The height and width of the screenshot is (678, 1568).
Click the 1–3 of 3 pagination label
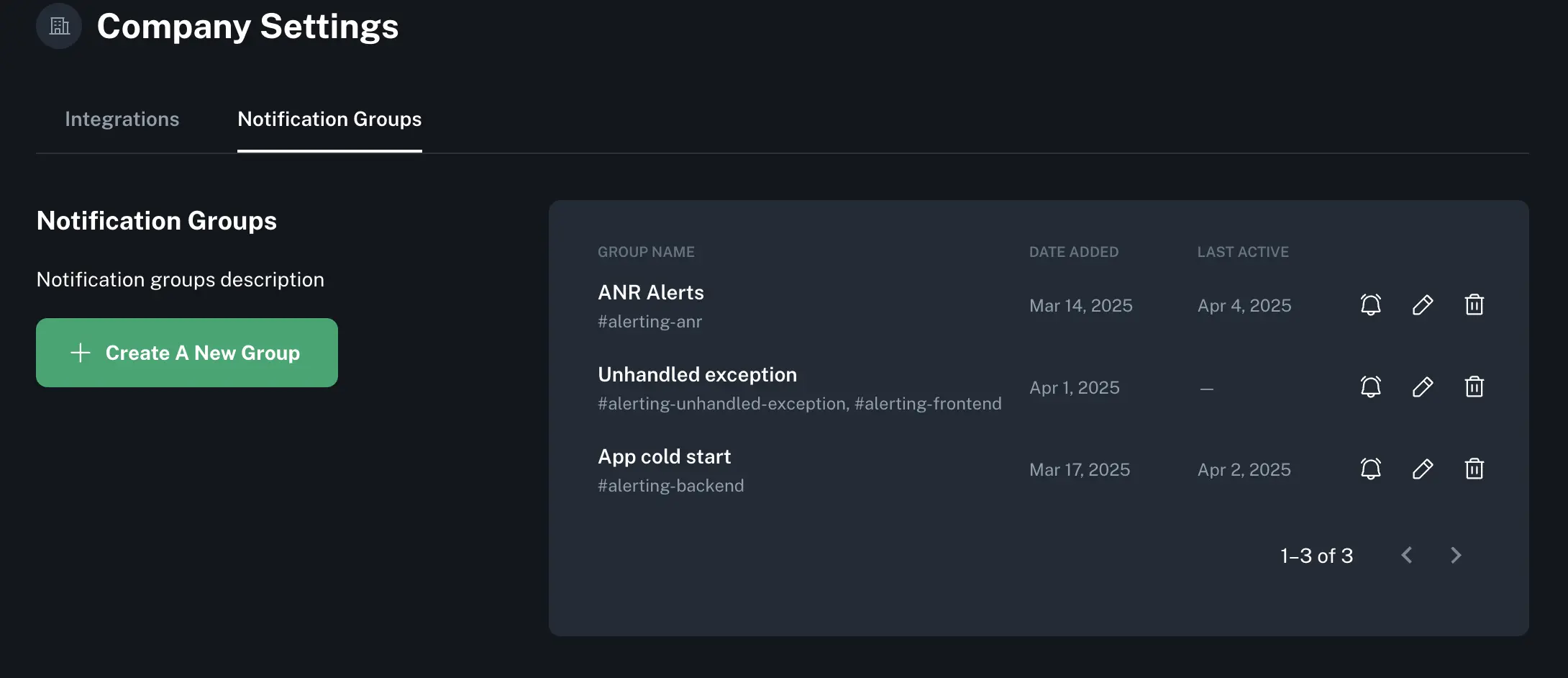point(1316,555)
